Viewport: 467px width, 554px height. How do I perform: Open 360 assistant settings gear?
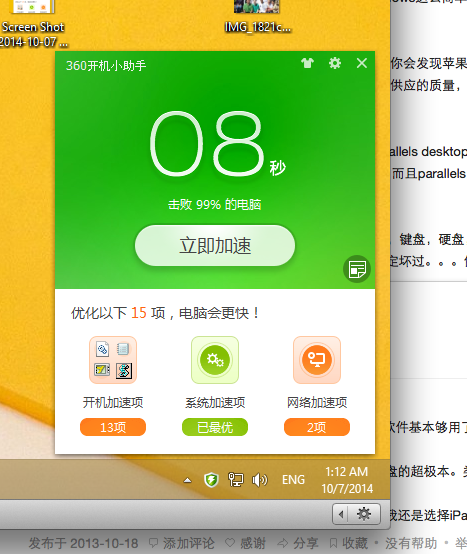point(335,63)
